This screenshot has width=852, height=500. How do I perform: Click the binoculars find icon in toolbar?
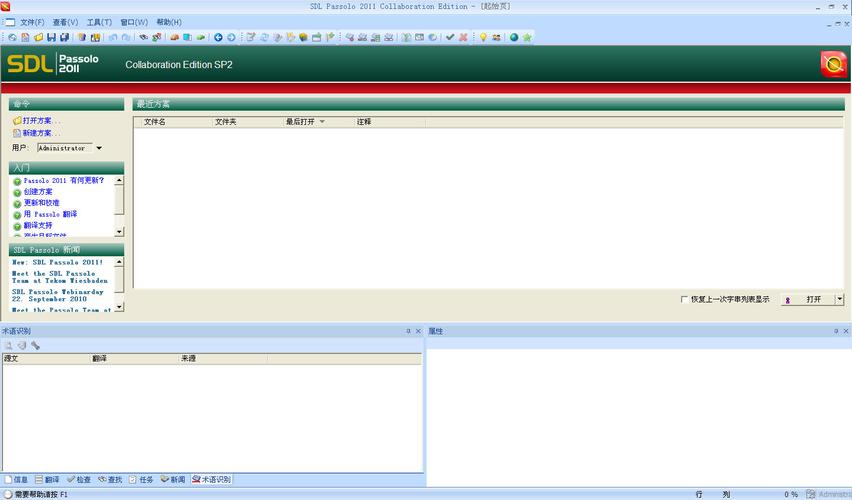coord(143,38)
